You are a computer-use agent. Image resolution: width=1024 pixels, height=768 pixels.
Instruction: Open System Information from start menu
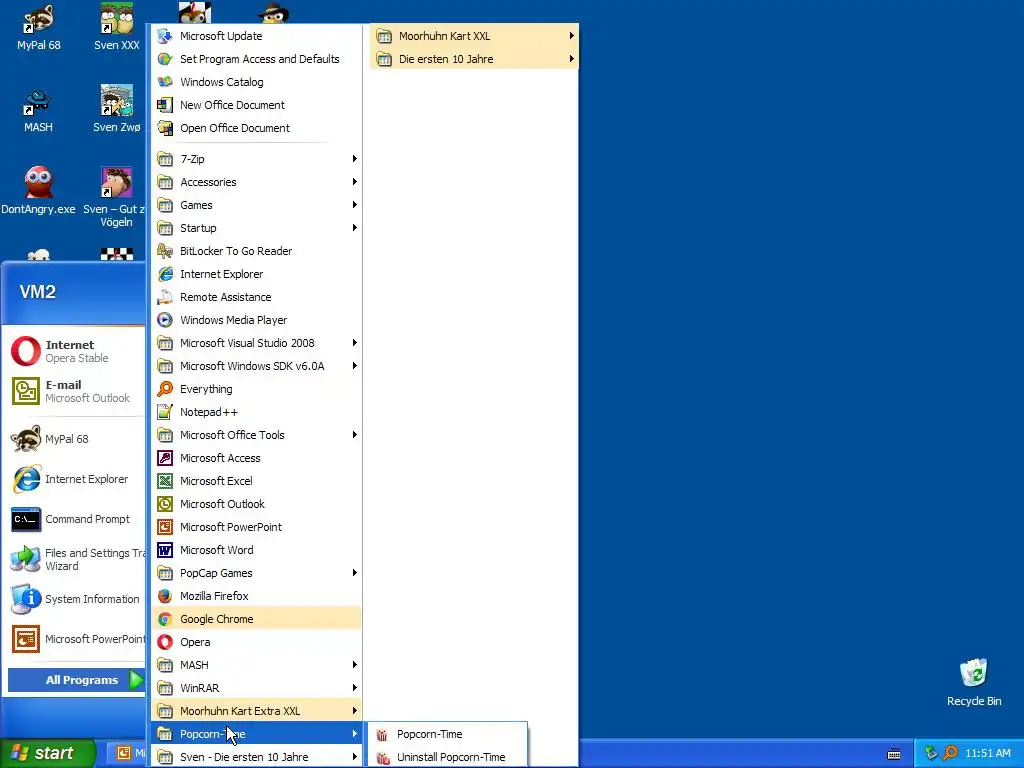point(76,599)
